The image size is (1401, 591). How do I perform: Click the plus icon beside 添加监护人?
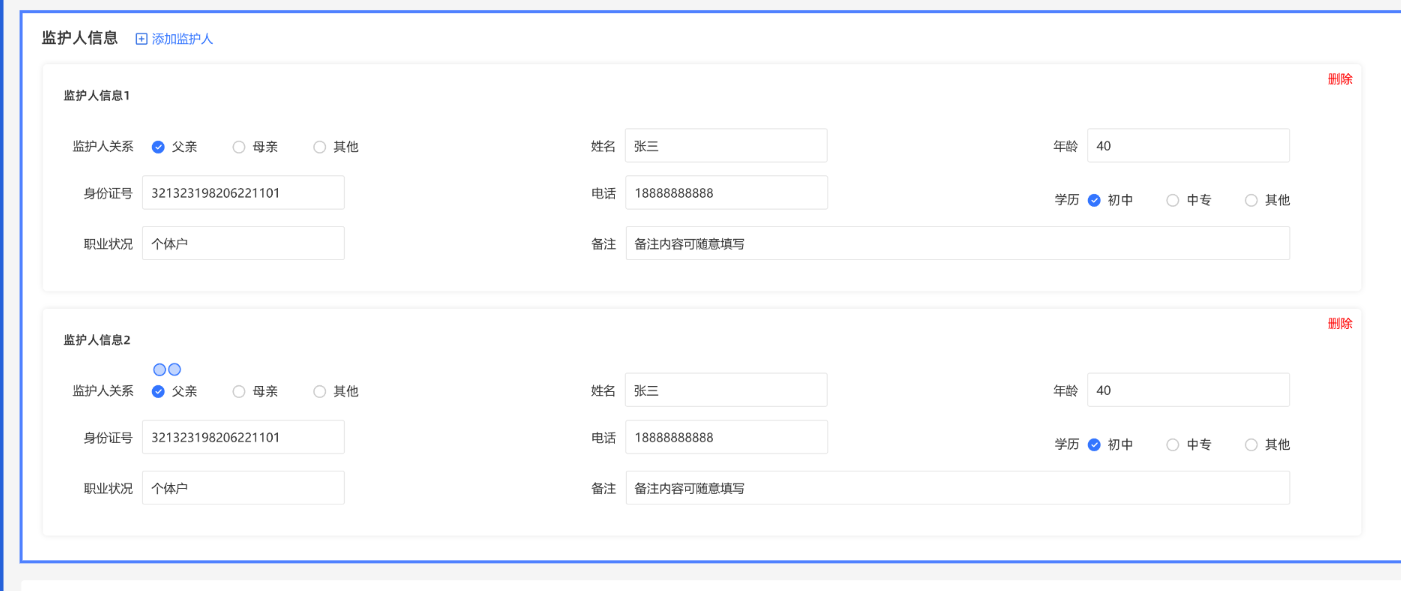click(x=141, y=39)
